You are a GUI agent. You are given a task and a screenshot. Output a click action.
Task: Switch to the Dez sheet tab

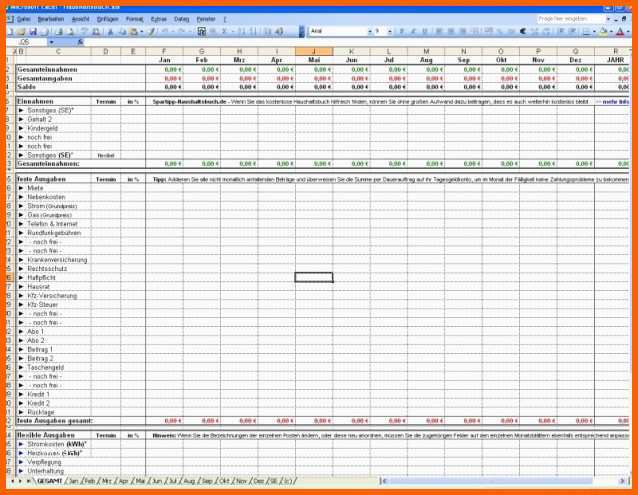(258, 481)
